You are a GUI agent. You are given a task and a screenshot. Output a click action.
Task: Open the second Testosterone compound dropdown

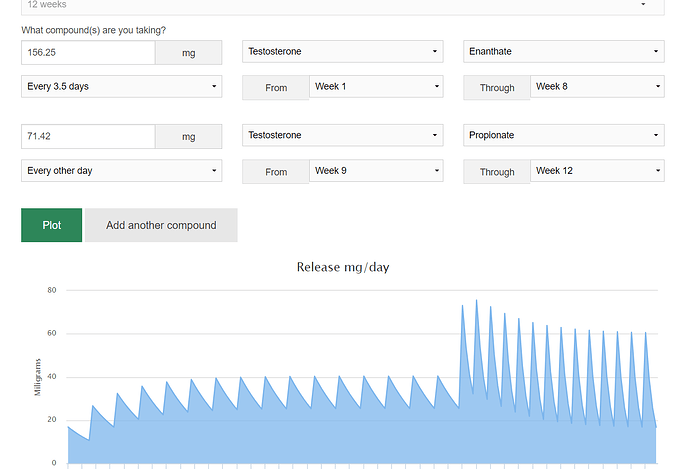pyautogui.click(x=342, y=135)
